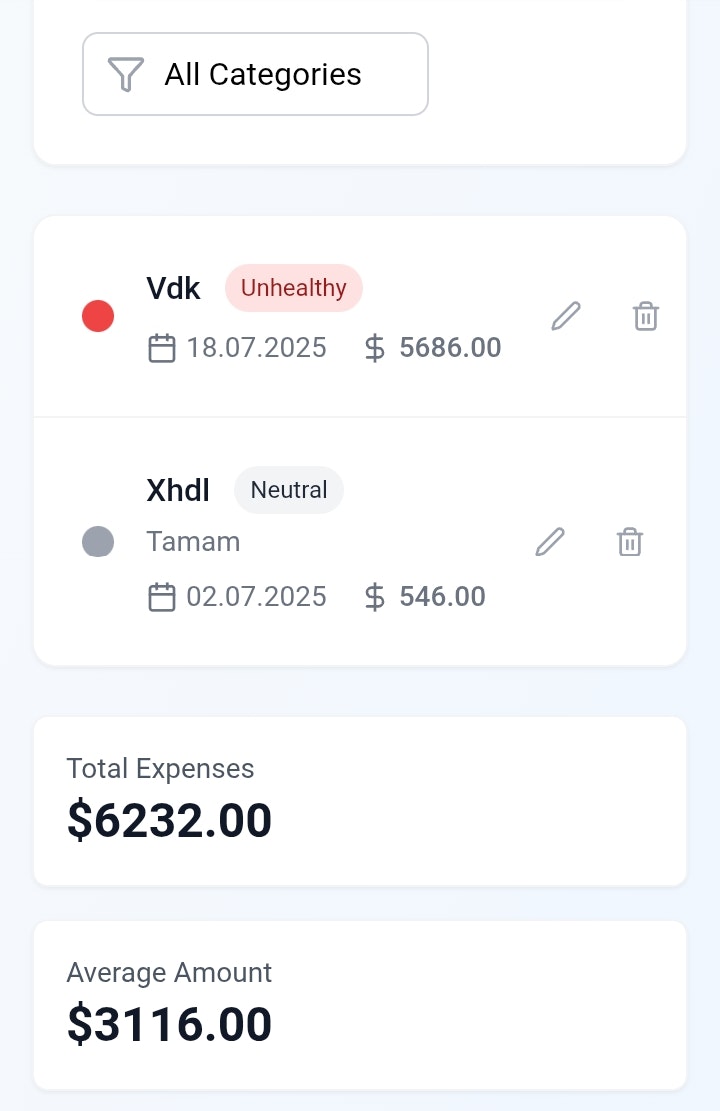
Task: Click the dollar icon next to 5686.00
Action: [374, 348]
